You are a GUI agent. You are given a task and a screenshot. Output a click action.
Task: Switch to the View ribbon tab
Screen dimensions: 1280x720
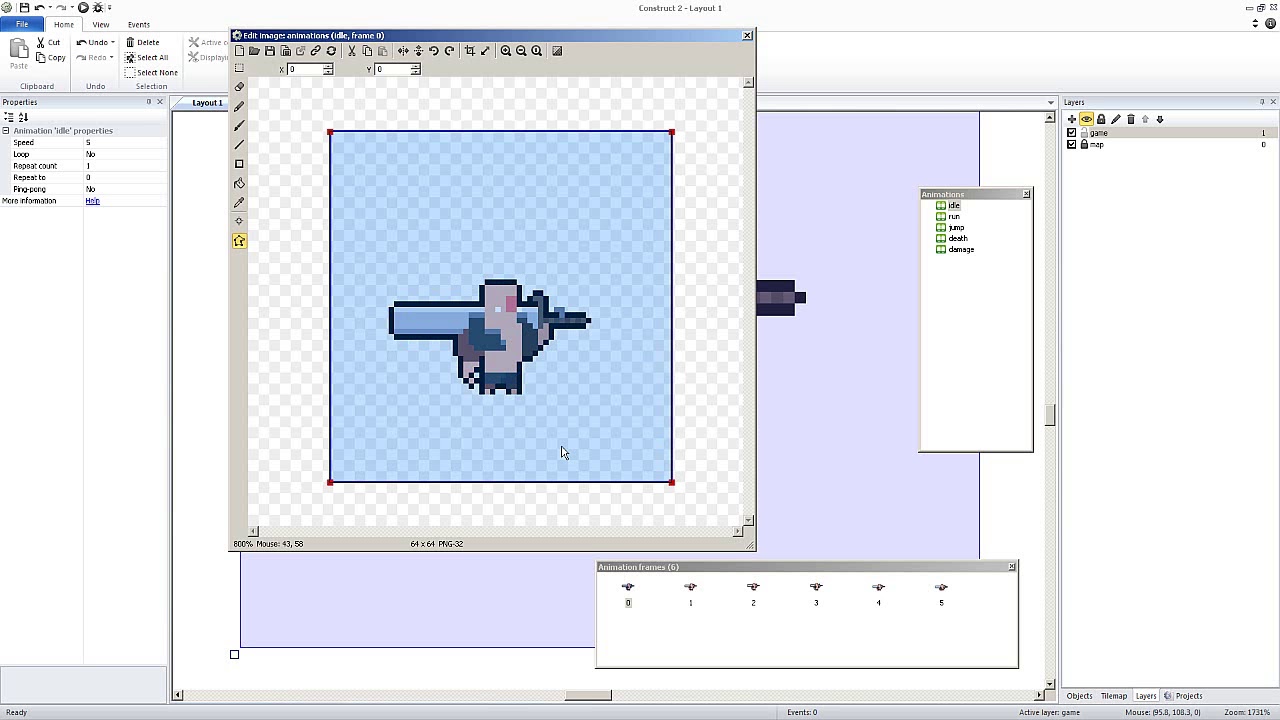(101, 24)
